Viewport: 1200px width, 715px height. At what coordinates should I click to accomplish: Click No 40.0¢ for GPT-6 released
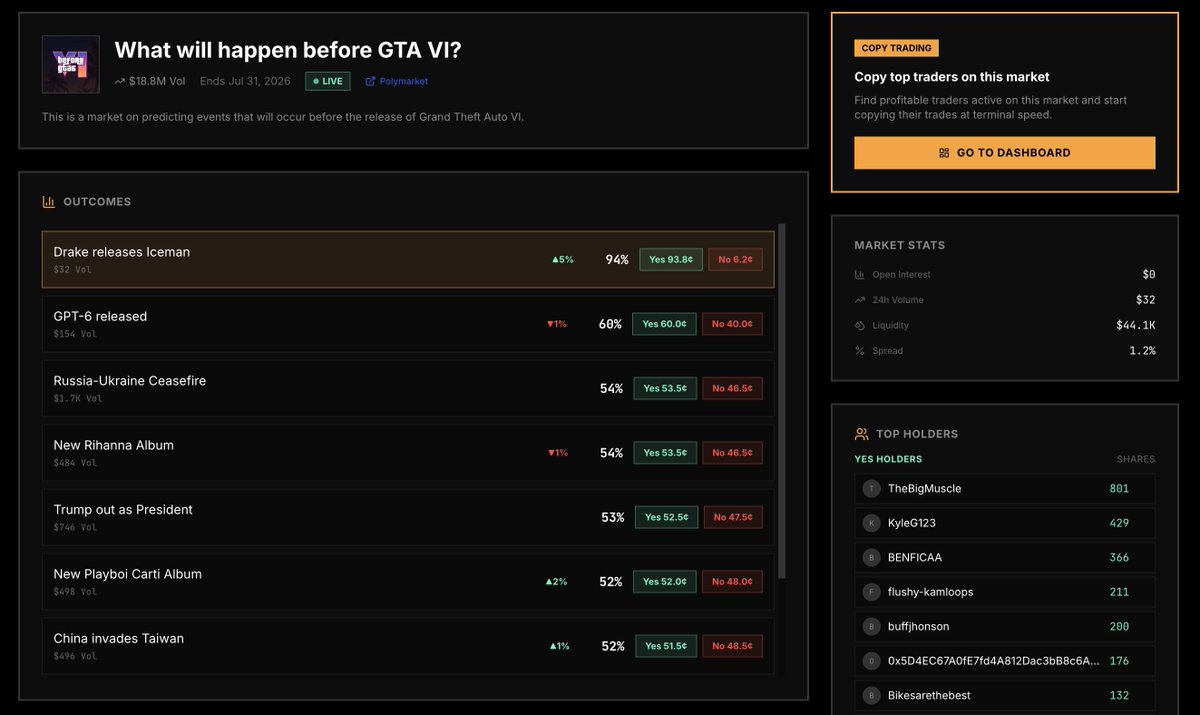tap(732, 324)
